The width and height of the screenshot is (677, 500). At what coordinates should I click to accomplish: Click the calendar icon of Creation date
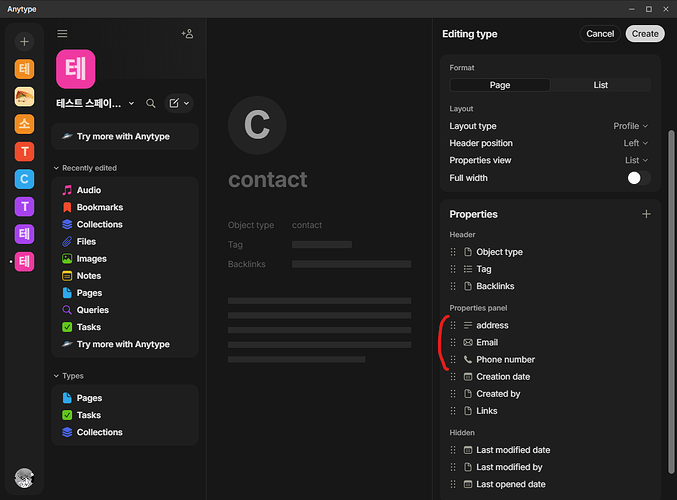click(x=468, y=377)
